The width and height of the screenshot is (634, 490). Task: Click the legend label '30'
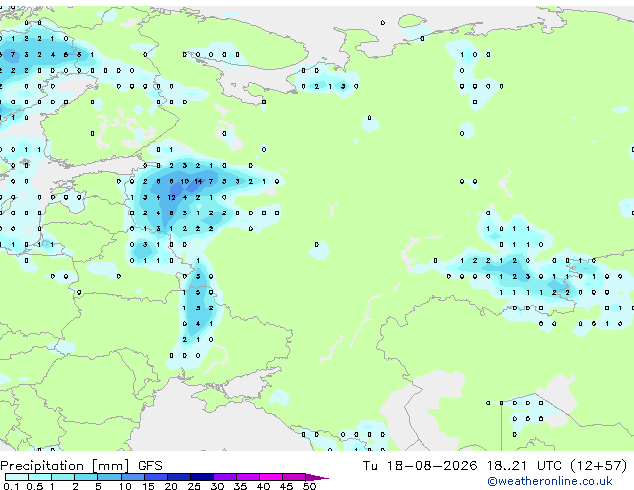tap(217, 486)
